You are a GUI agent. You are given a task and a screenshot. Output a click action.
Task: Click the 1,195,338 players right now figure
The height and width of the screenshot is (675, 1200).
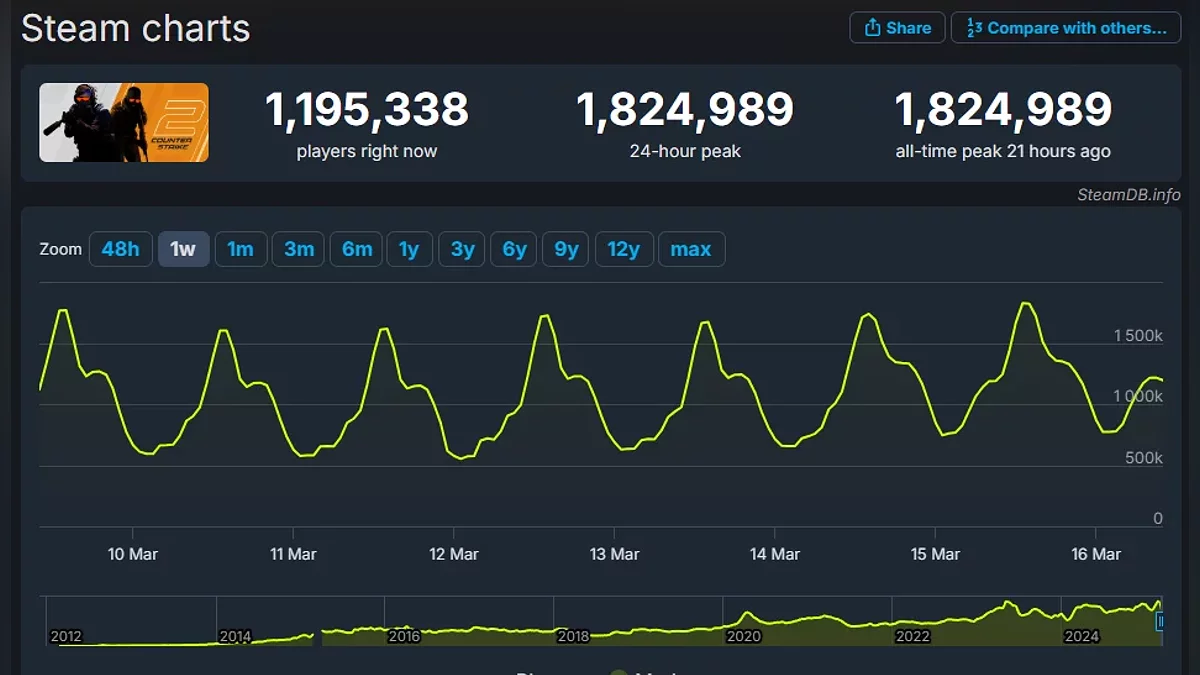367,109
